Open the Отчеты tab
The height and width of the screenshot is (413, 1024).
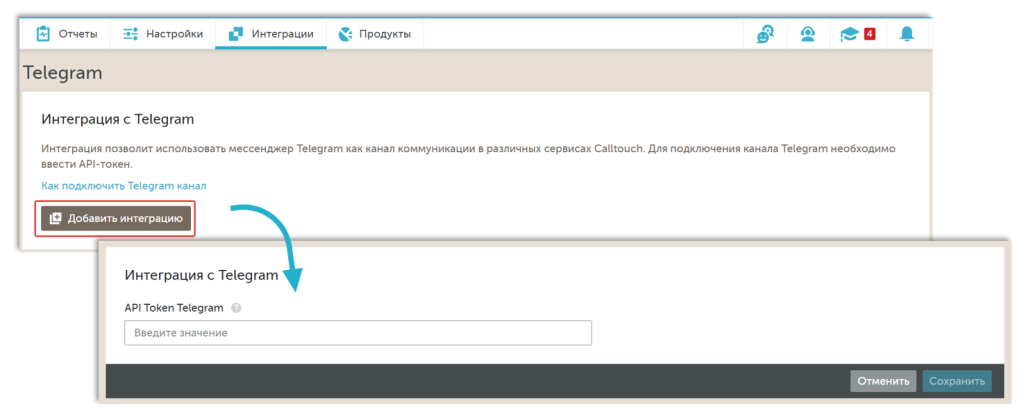click(66, 34)
